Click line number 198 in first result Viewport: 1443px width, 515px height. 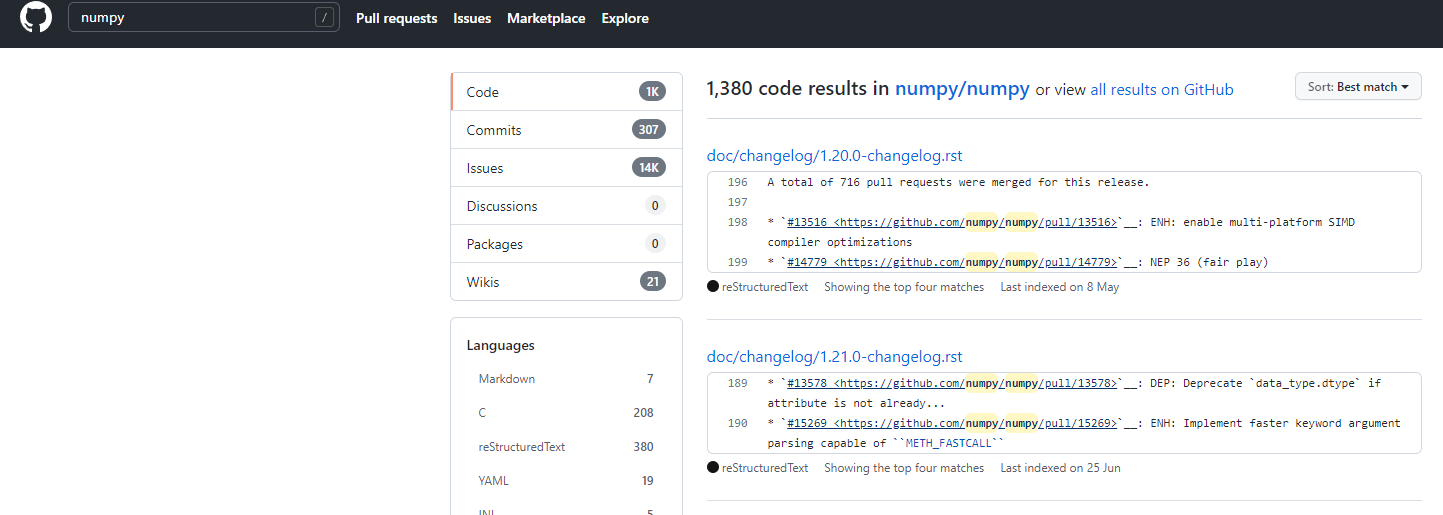click(x=738, y=222)
